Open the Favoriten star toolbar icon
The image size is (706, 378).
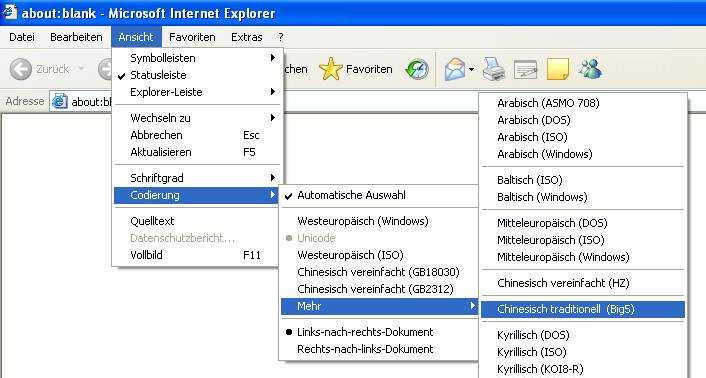coord(331,69)
